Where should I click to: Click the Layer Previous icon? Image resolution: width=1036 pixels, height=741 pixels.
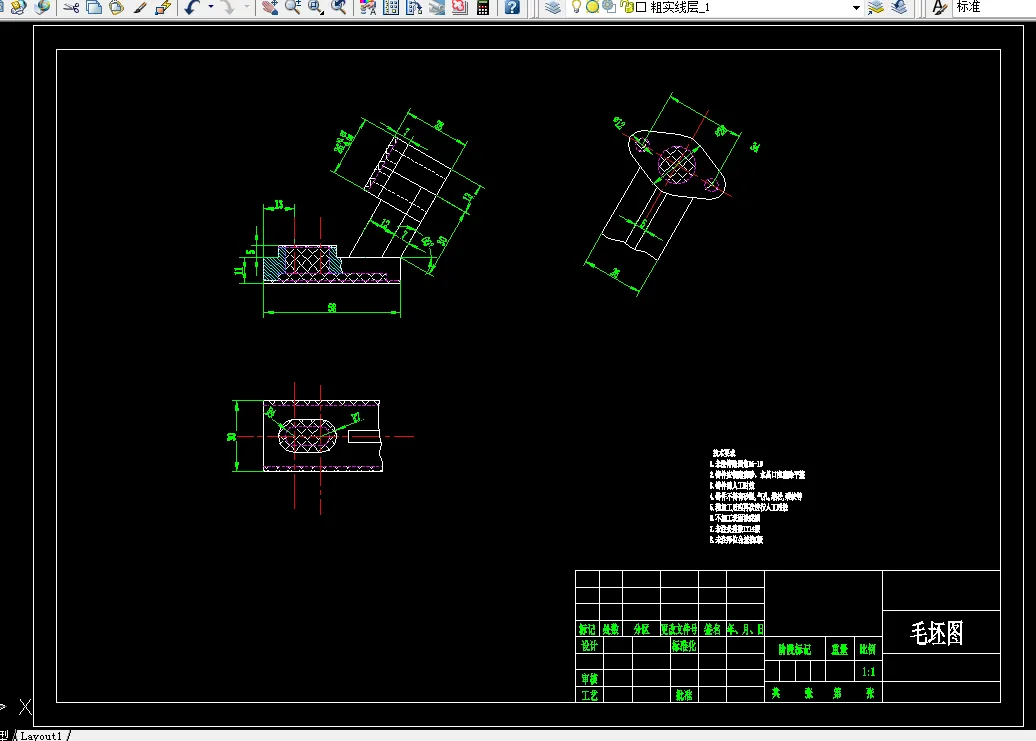tap(899, 7)
